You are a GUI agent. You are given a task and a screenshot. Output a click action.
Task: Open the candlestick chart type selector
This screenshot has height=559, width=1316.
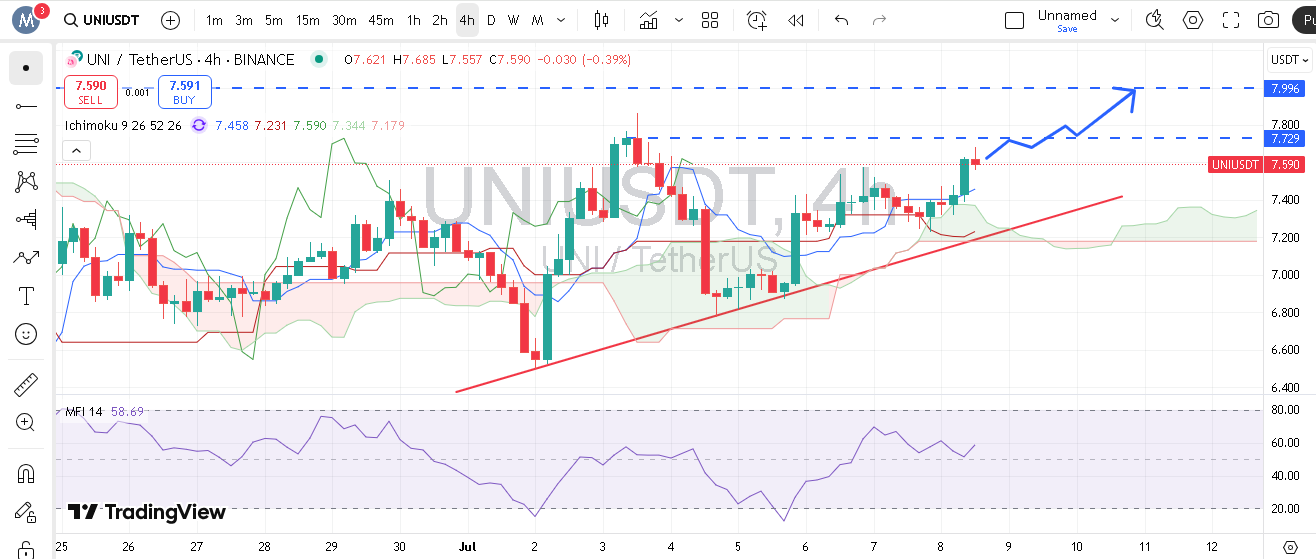point(601,20)
